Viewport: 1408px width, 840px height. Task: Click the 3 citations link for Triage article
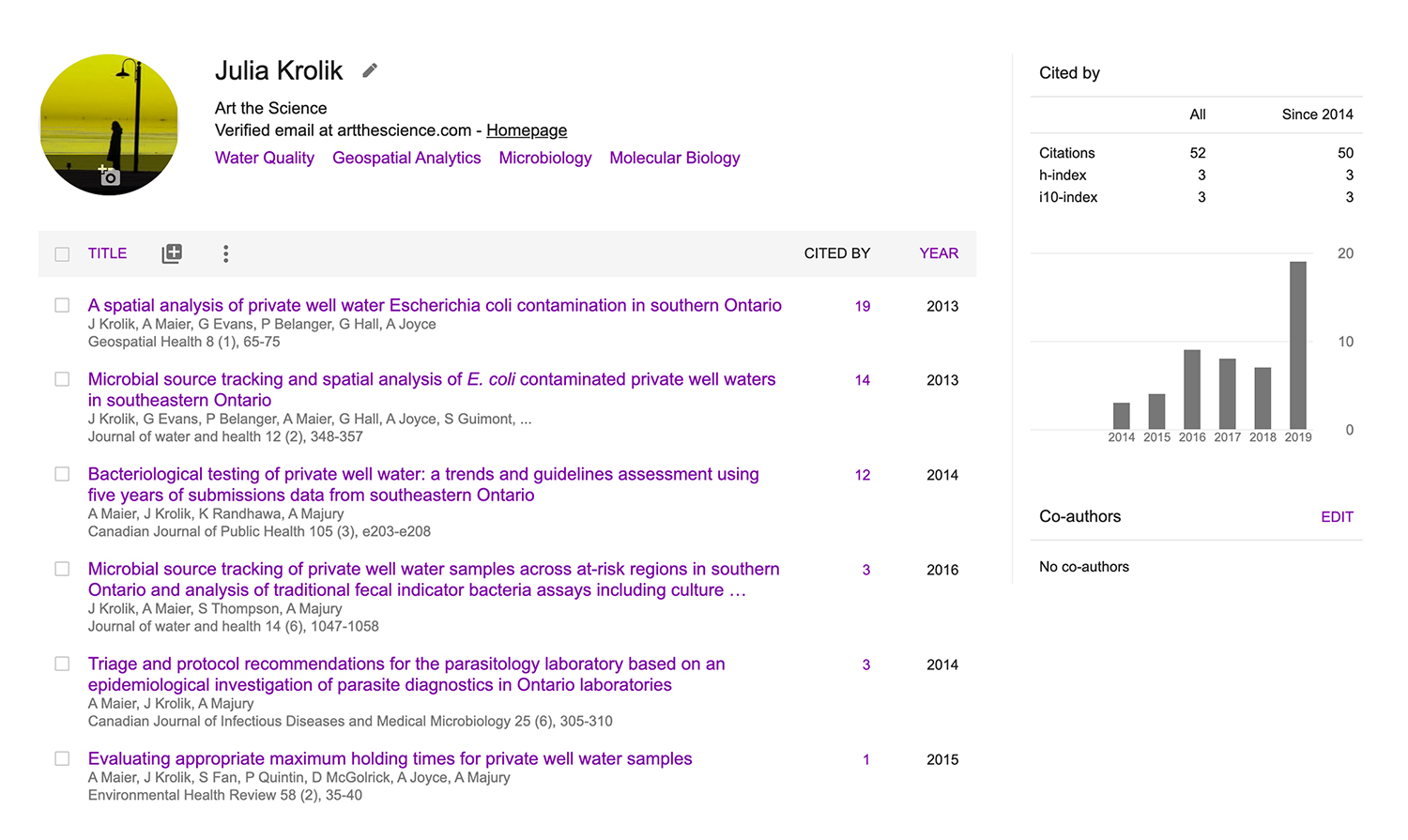point(866,664)
